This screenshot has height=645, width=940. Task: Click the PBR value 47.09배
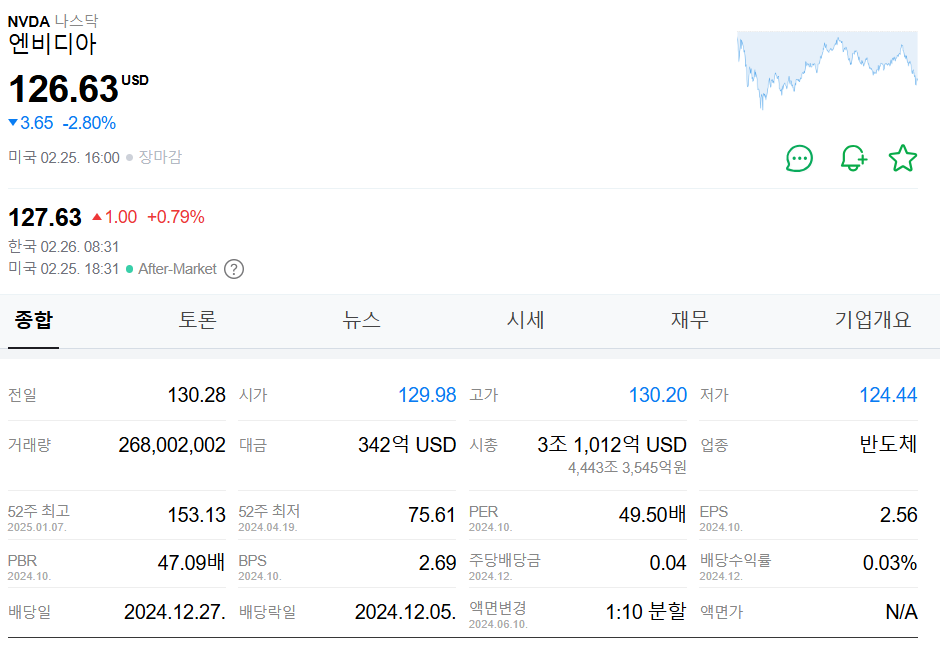(191, 563)
